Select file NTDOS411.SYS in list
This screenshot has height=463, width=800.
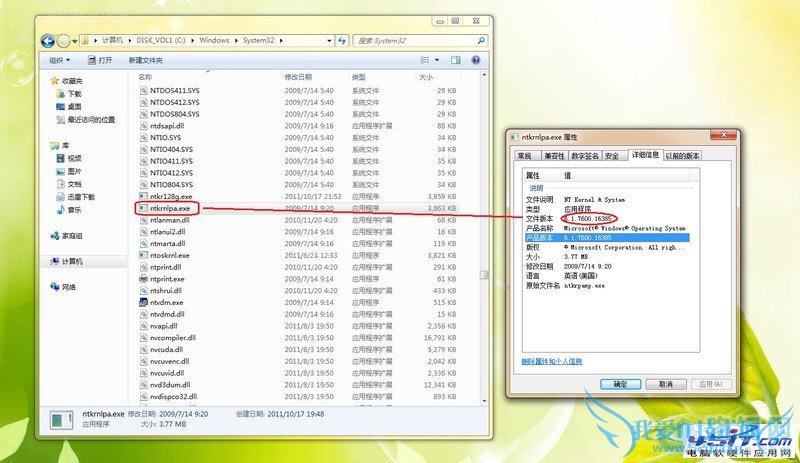(x=174, y=90)
